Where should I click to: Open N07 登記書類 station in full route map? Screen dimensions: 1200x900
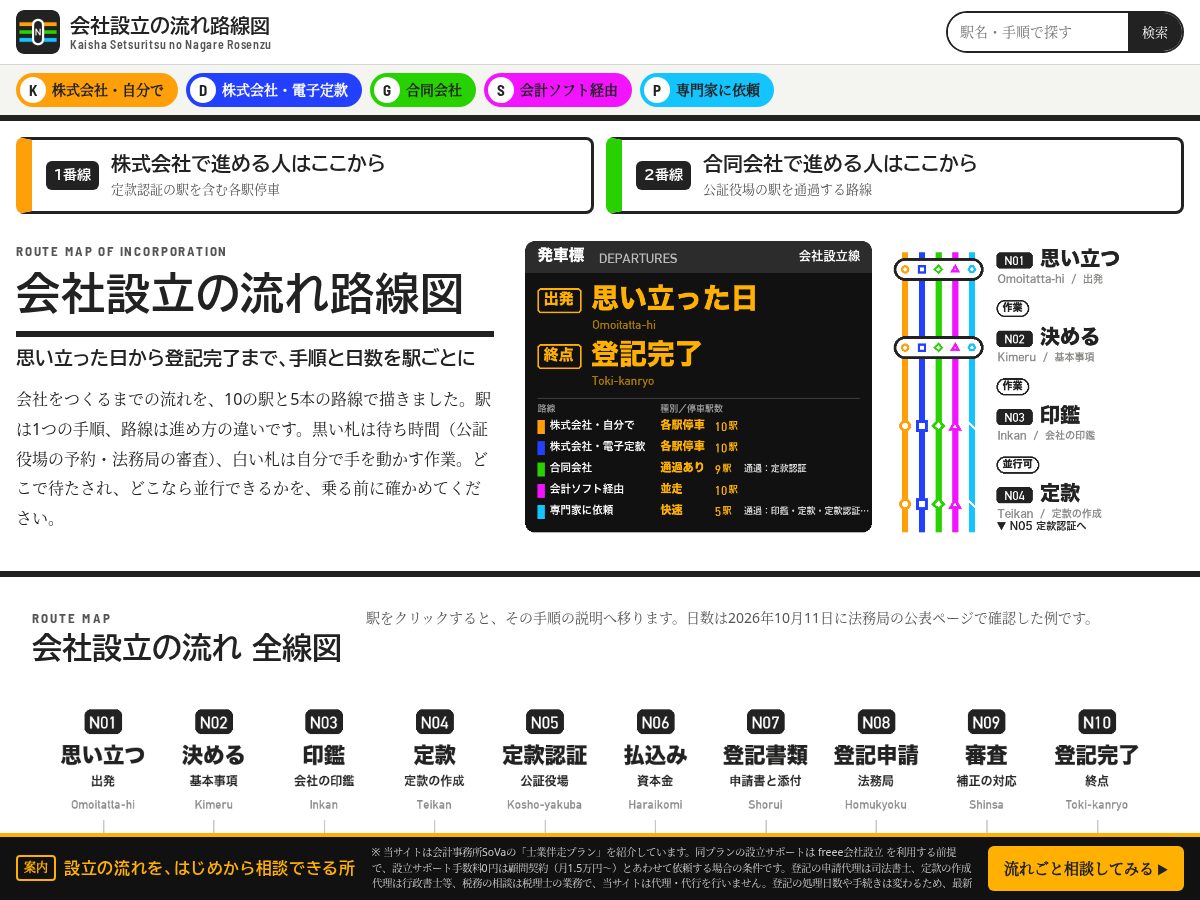point(766,760)
